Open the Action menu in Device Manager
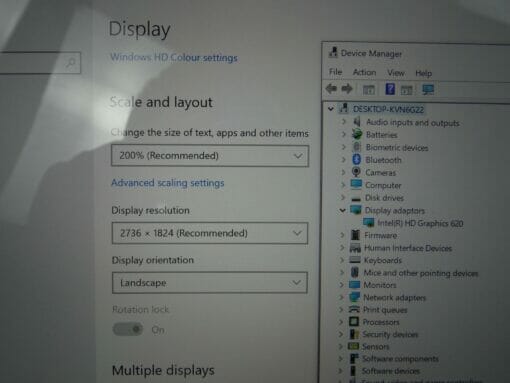Viewport: 510px width, 383px height. [364, 72]
